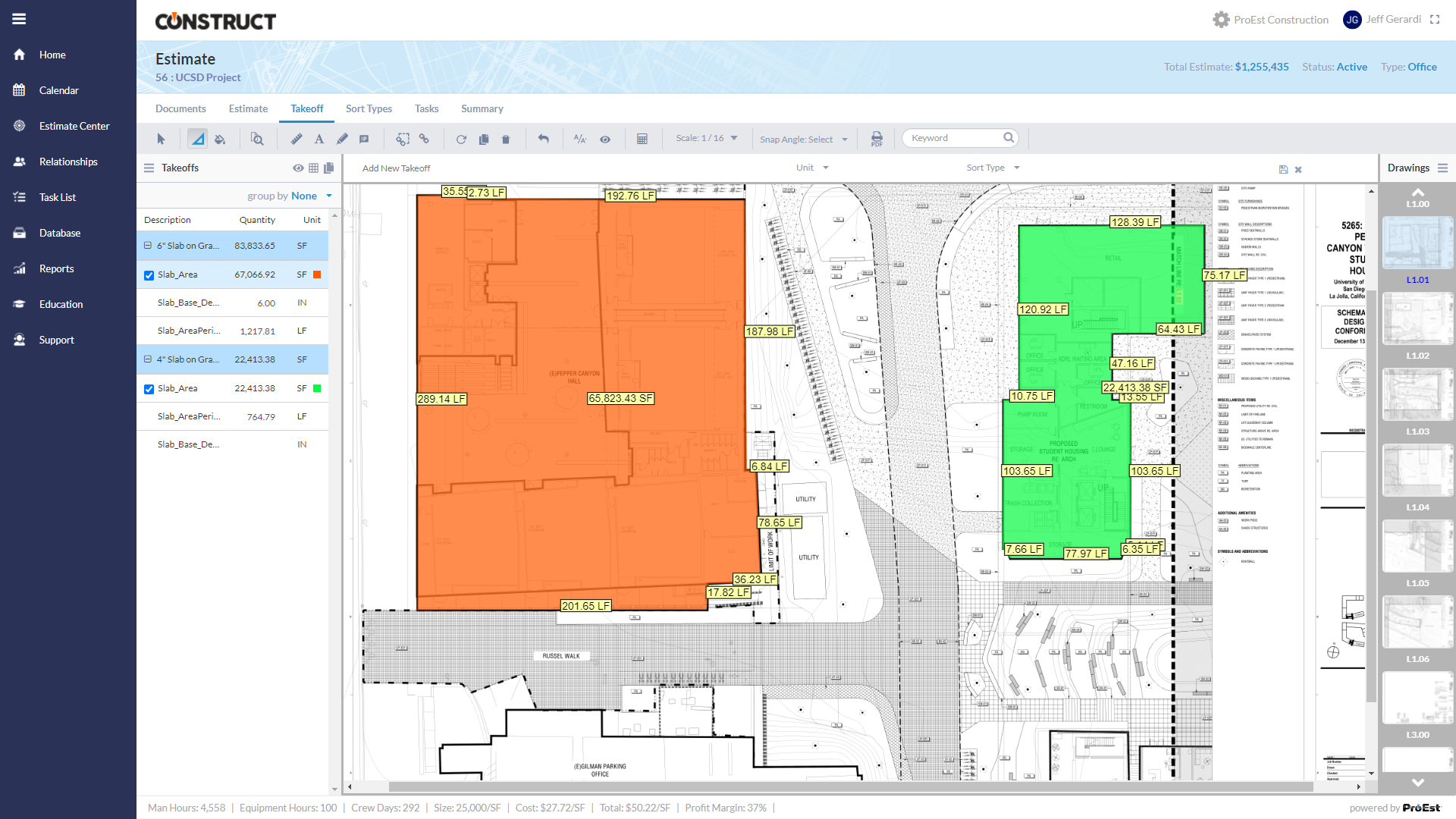This screenshot has width=1456, height=819.
Task: Click the orange color swatch
Action: click(x=317, y=275)
